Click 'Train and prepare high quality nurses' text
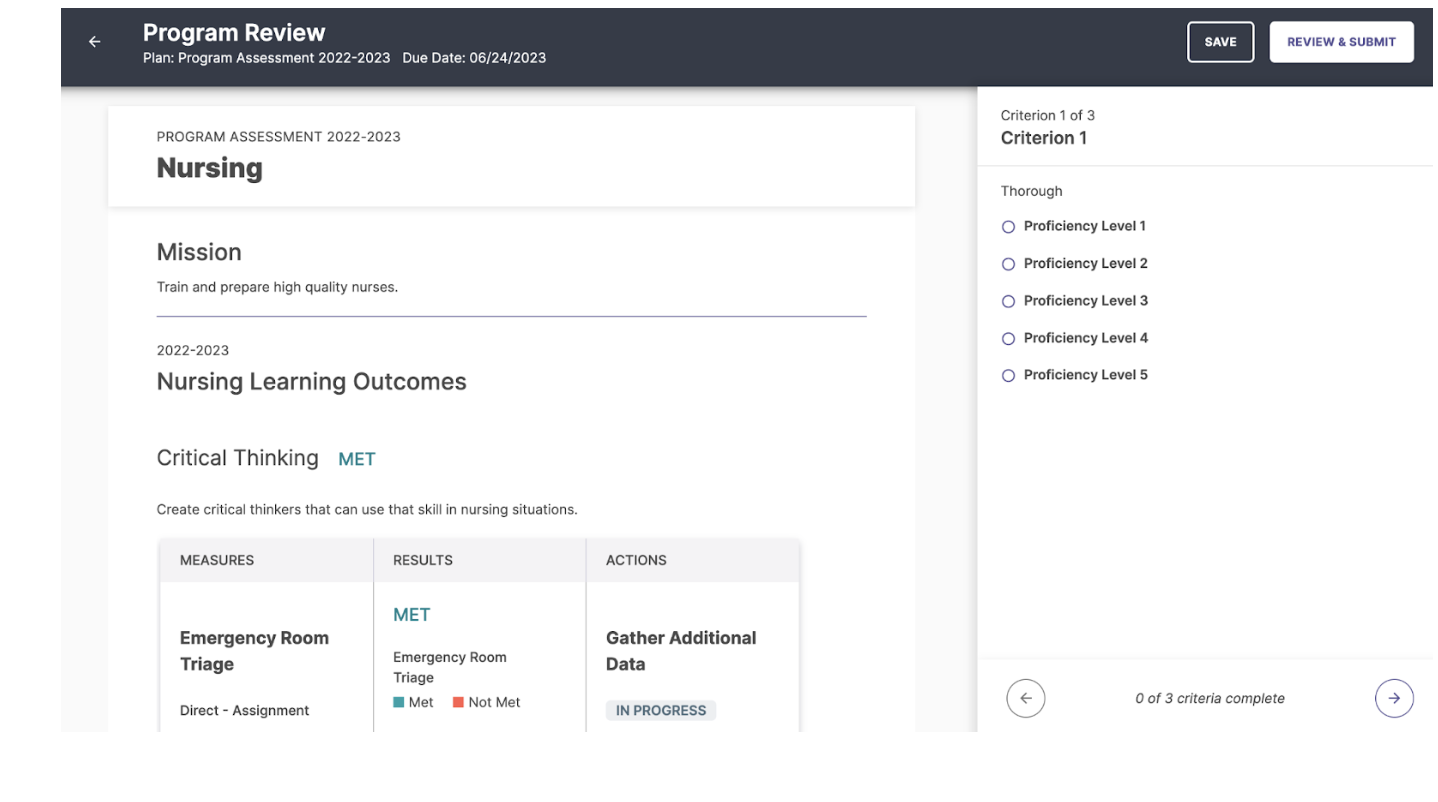Viewport: 1438px width, 802px height. click(277, 287)
